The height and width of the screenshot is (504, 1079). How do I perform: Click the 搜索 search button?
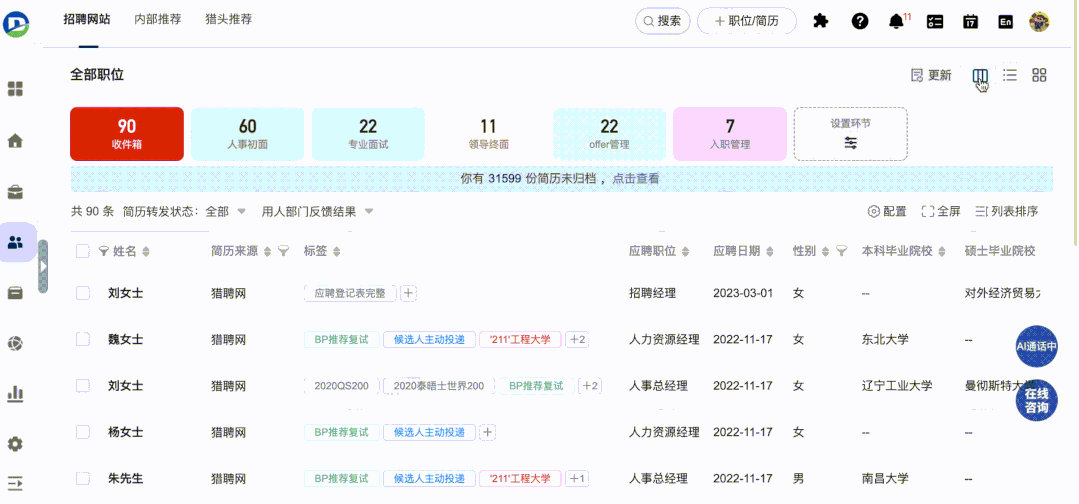click(x=663, y=21)
